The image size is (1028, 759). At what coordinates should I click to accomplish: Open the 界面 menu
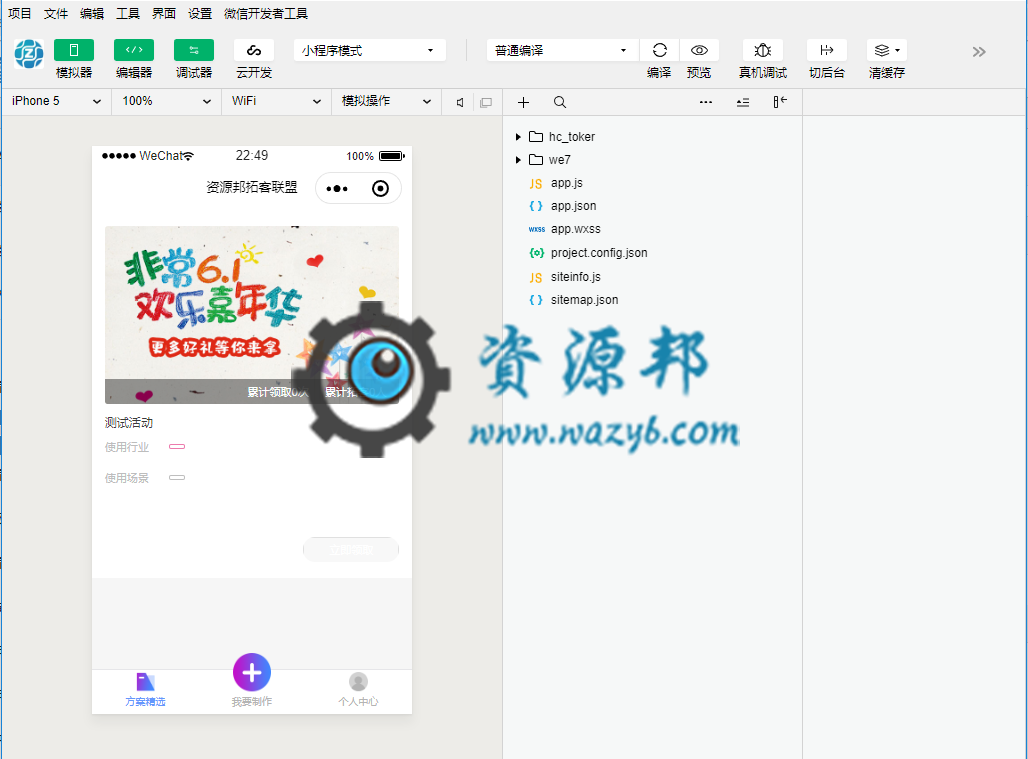coord(164,13)
